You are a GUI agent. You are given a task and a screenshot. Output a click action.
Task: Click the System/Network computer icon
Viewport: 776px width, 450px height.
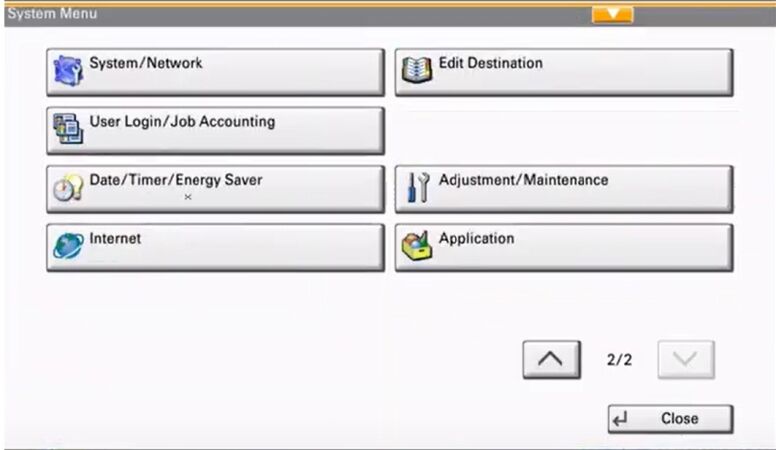[x=69, y=71]
